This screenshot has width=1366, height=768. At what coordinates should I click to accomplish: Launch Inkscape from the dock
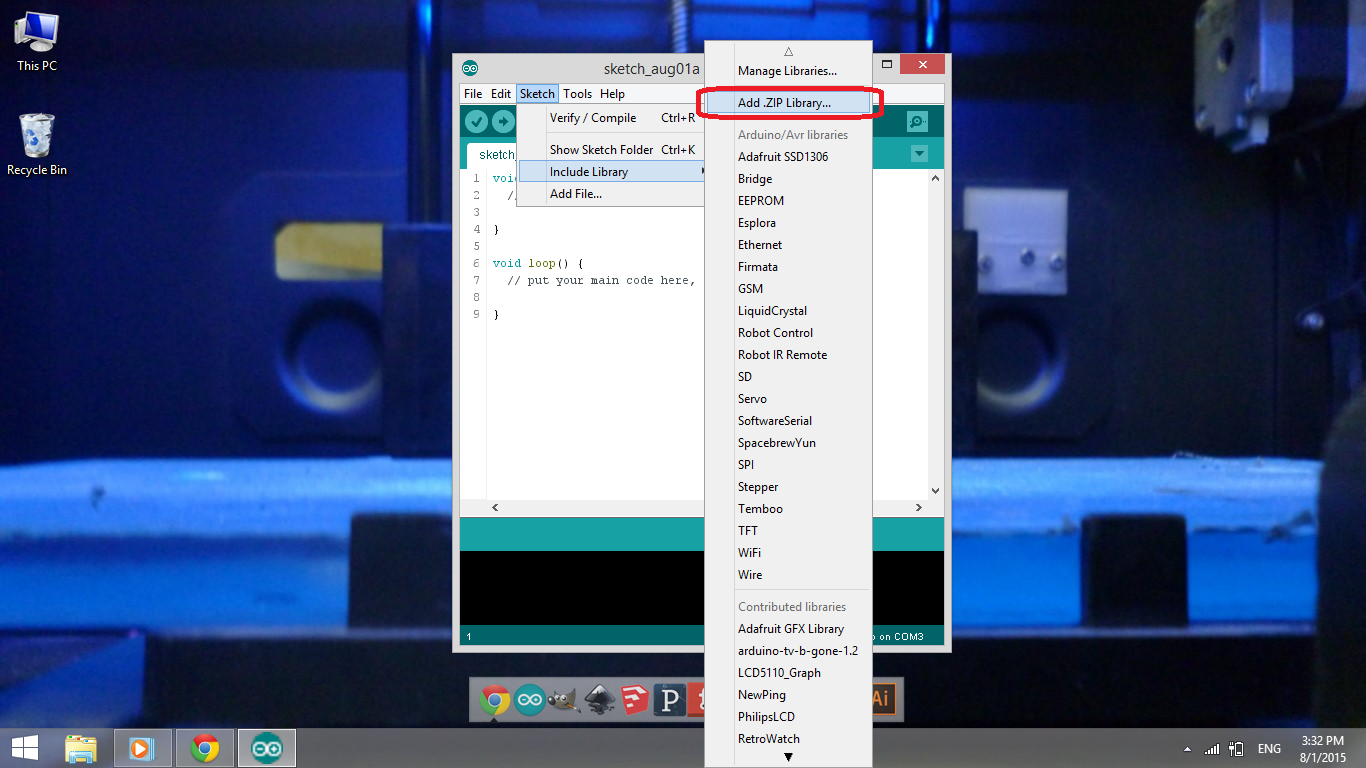tap(599, 700)
